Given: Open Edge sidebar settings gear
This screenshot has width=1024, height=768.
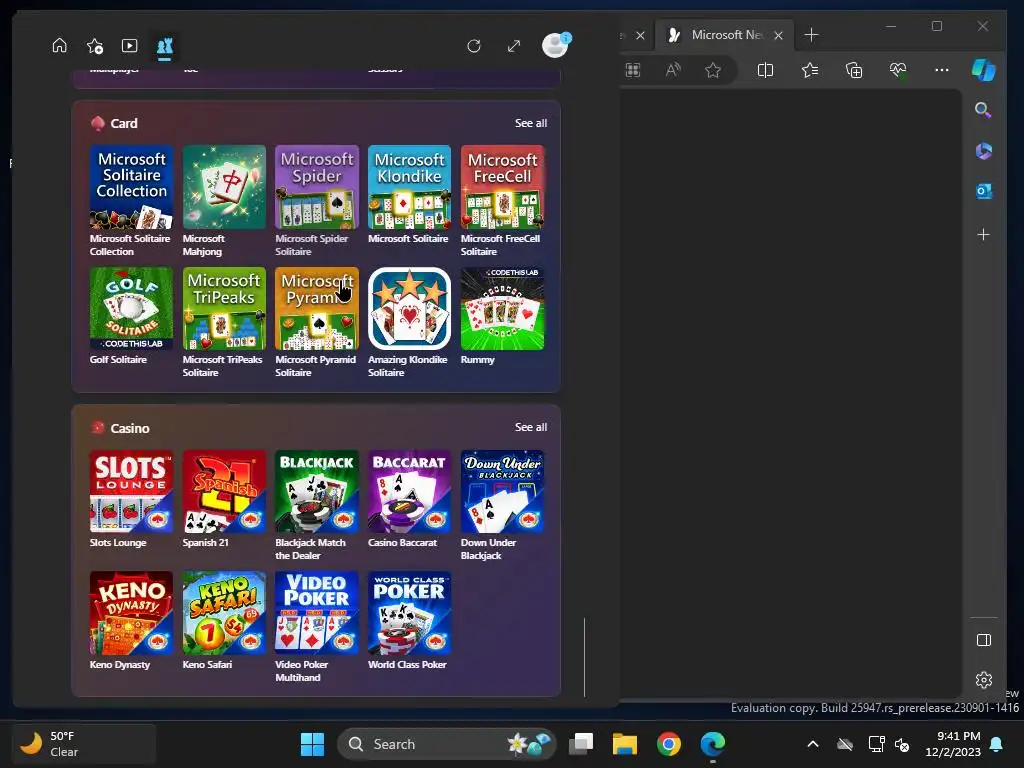Looking at the screenshot, I should [984, 680].
